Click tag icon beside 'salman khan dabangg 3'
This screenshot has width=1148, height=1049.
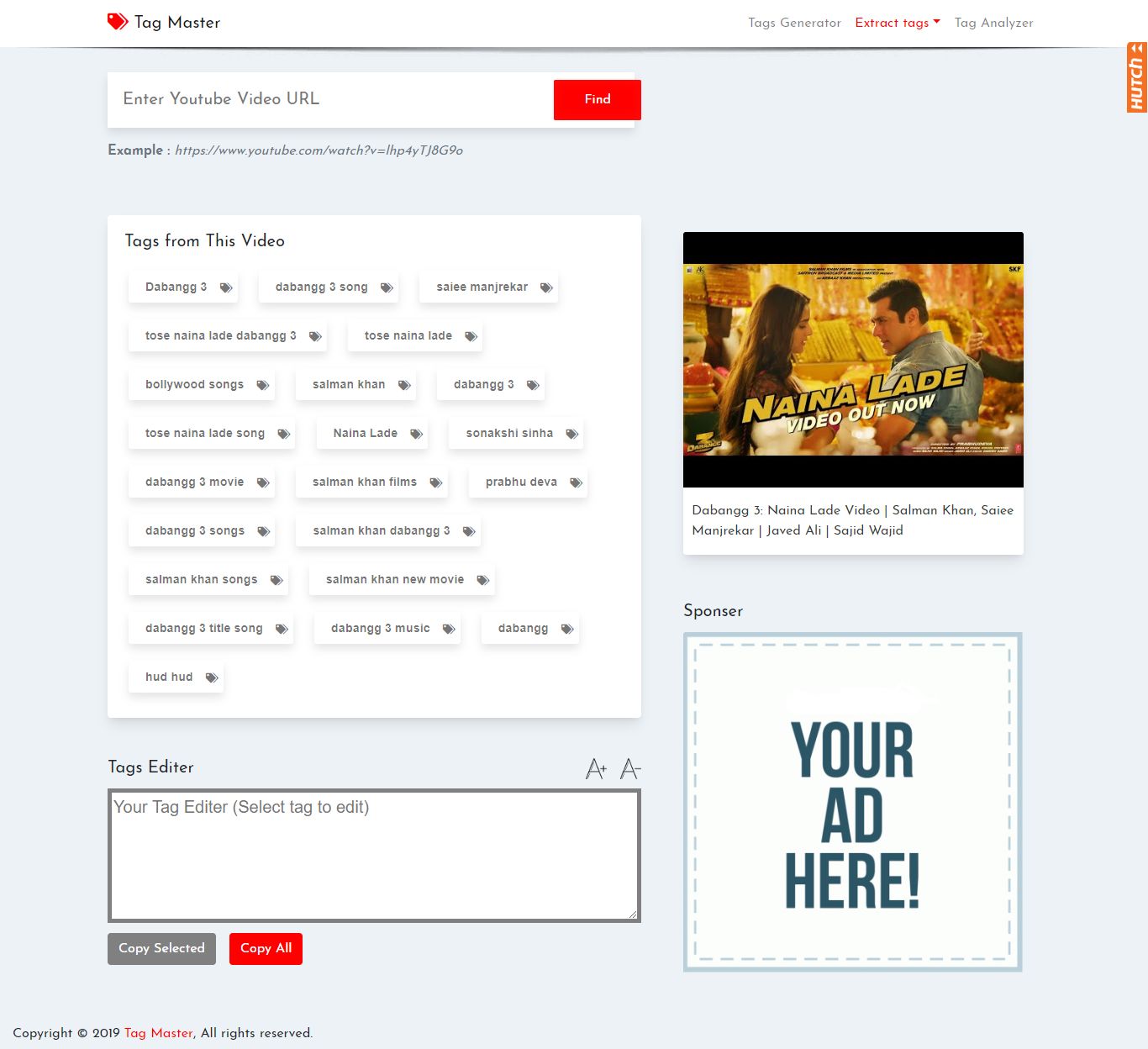469,531
